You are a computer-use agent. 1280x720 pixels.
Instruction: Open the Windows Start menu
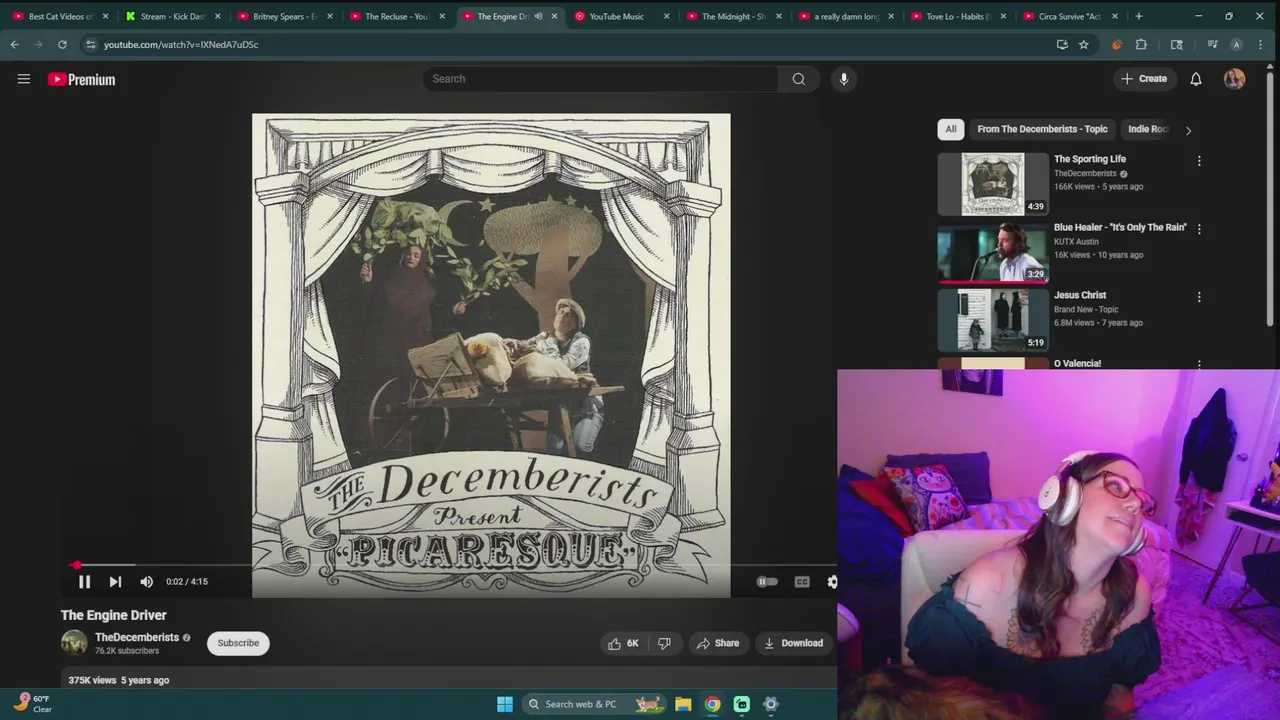coord(505,704)
